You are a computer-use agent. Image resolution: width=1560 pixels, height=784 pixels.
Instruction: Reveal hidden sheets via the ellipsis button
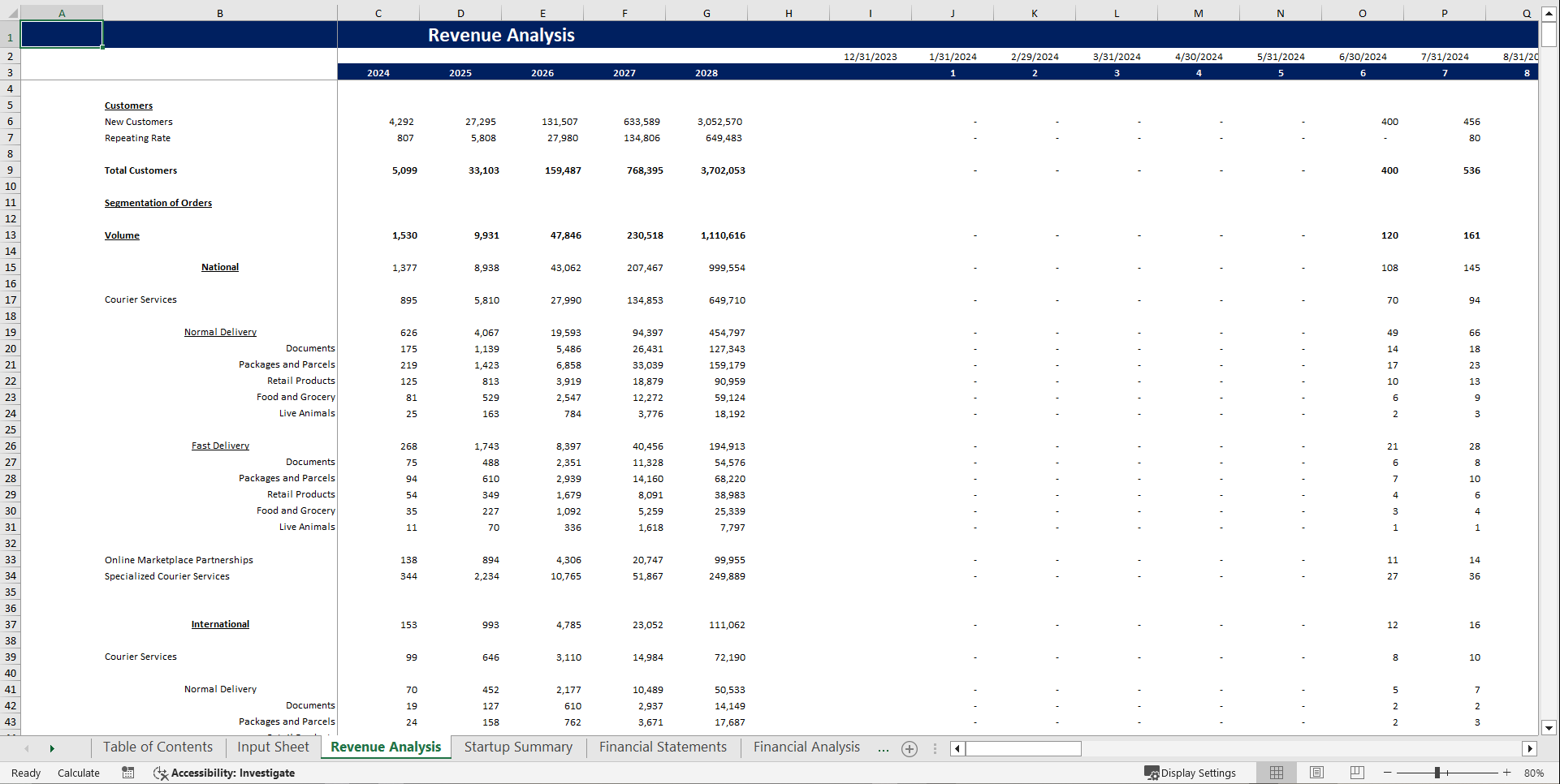[x=884, y=748]
